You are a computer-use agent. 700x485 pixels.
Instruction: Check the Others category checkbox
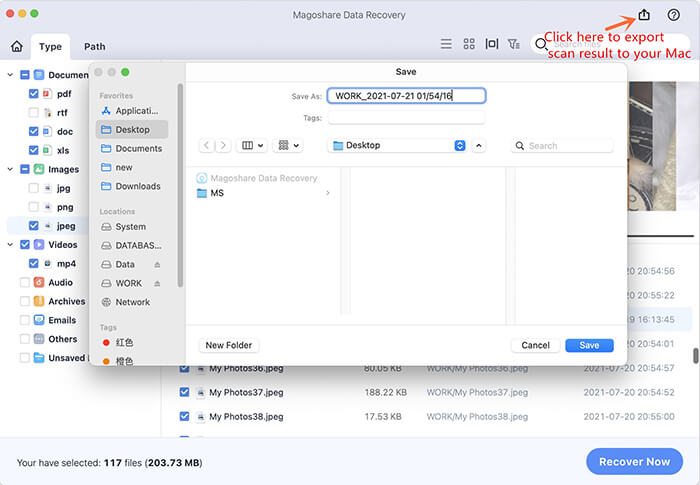[25, 339]
